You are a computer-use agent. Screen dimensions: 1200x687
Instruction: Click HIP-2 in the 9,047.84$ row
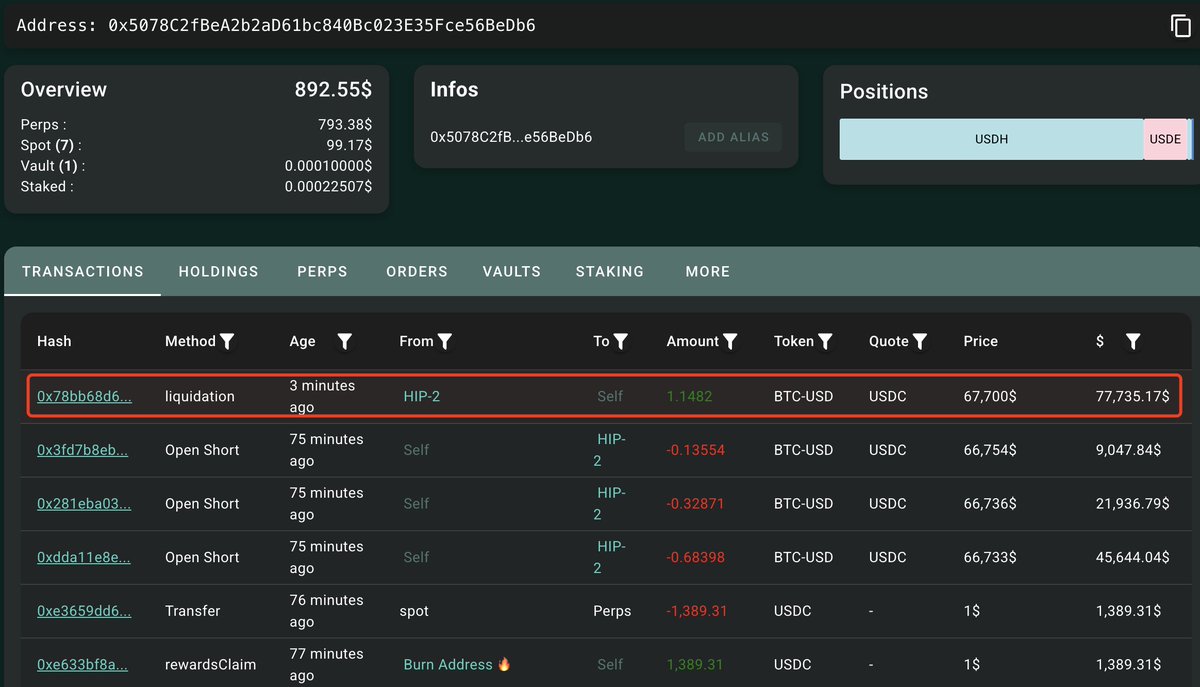point(611,450)
